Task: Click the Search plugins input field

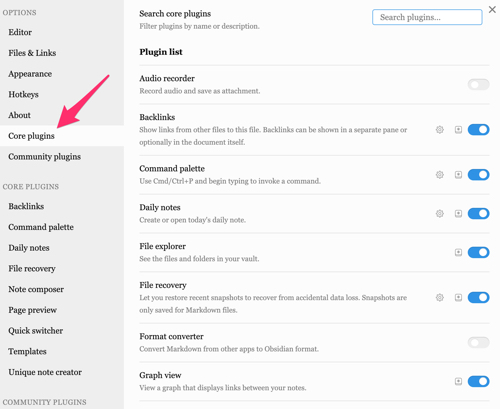Action: 427,17
